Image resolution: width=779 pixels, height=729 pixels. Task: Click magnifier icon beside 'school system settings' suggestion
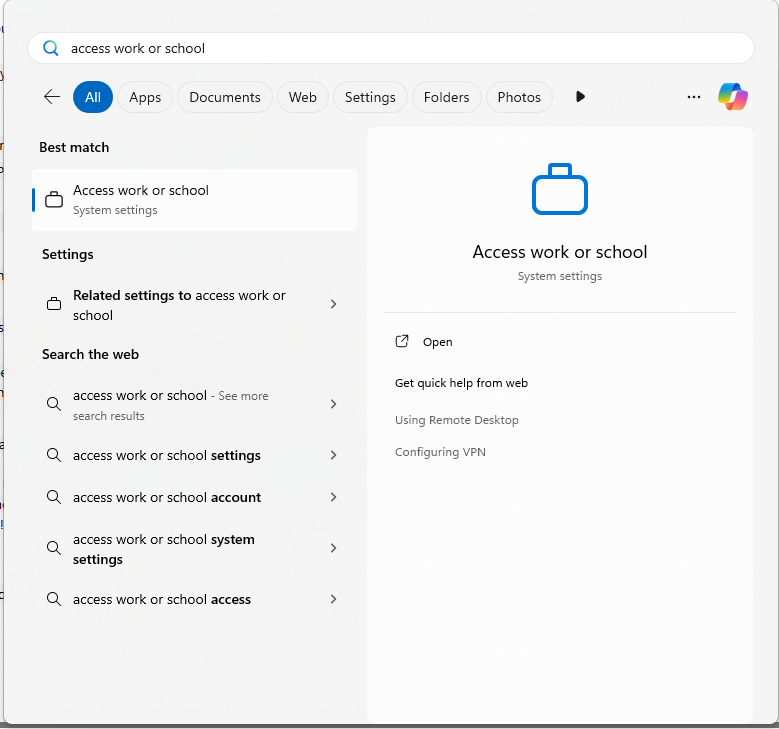coord(54,548)
